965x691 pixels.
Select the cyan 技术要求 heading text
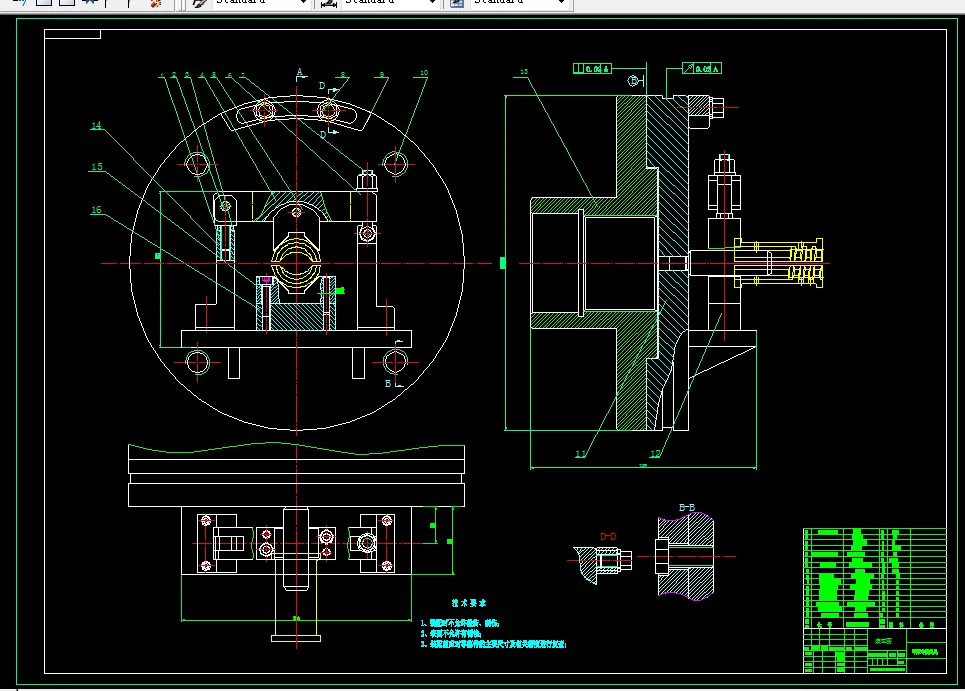469,603
